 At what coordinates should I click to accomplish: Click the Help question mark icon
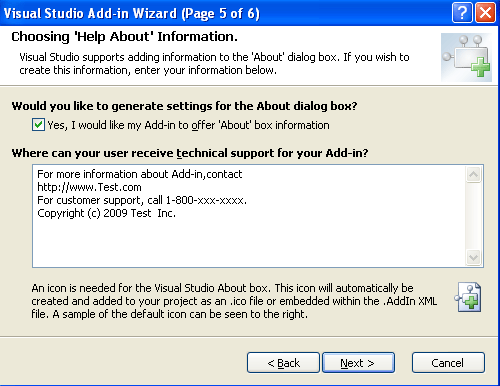[462, 13]
